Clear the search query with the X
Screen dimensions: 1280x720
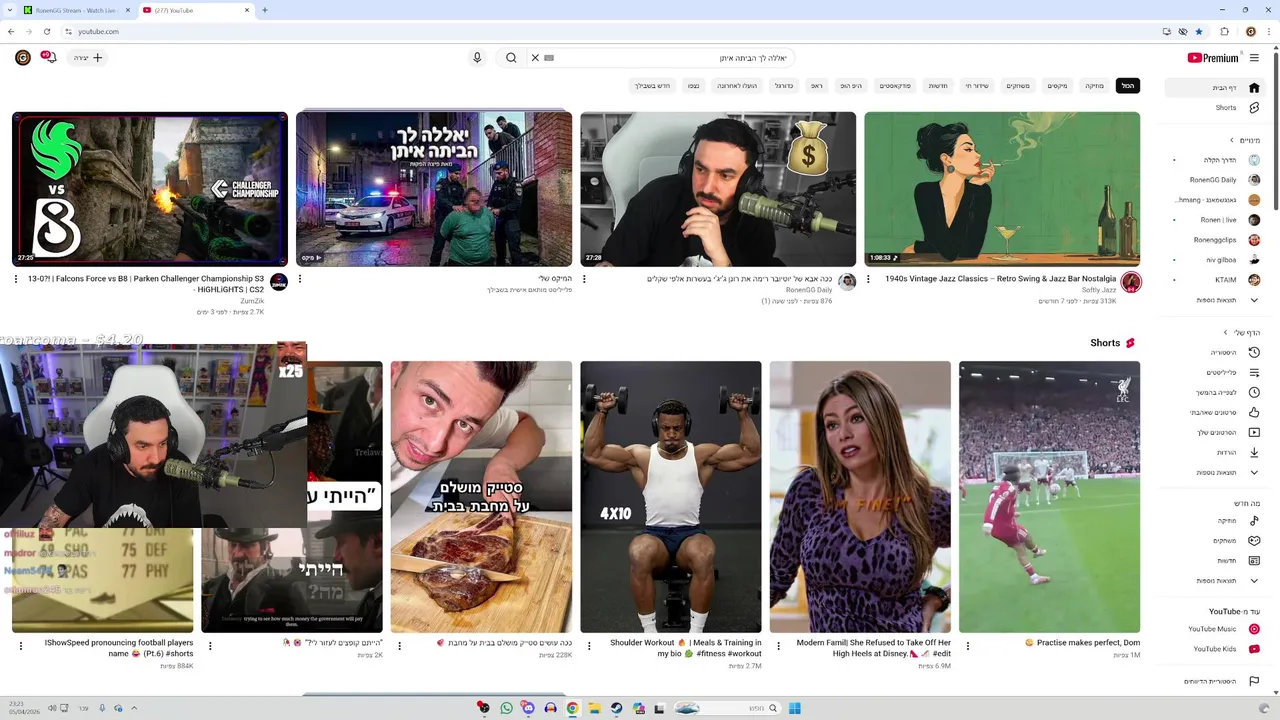pos(535,58)
